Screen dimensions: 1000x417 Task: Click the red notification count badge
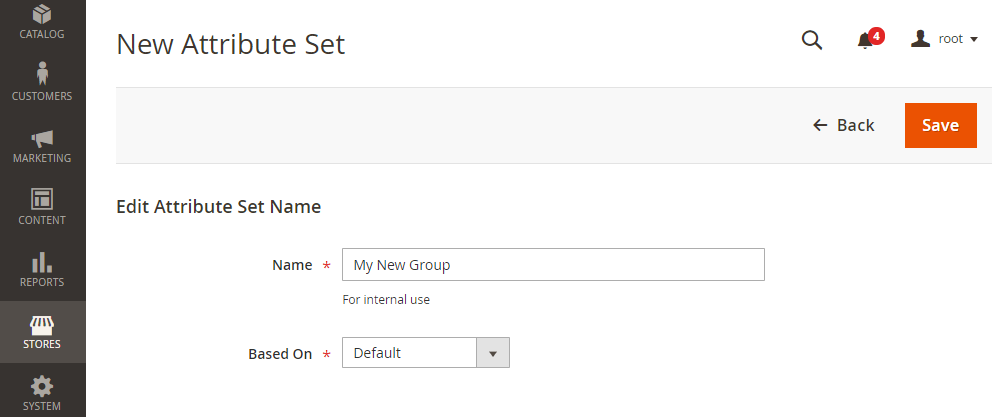876,36
